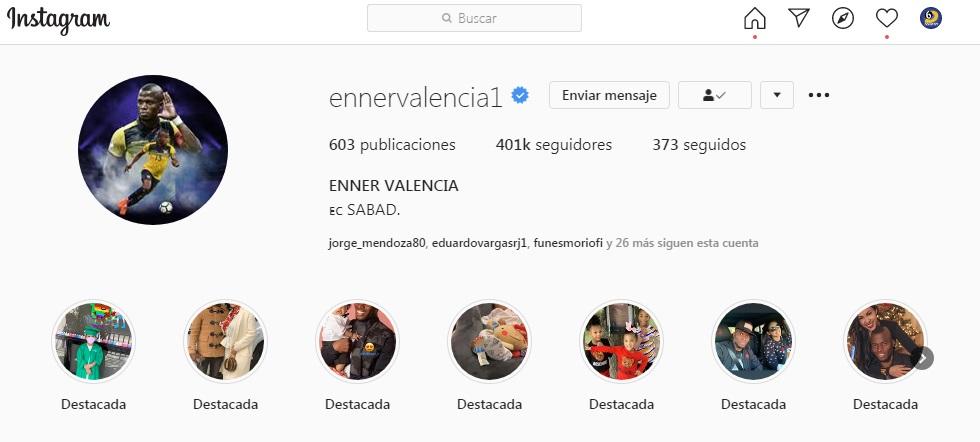Show next highlights with the arrow
Viewport: 980px width, 442px height.
[x=922, y=358]
